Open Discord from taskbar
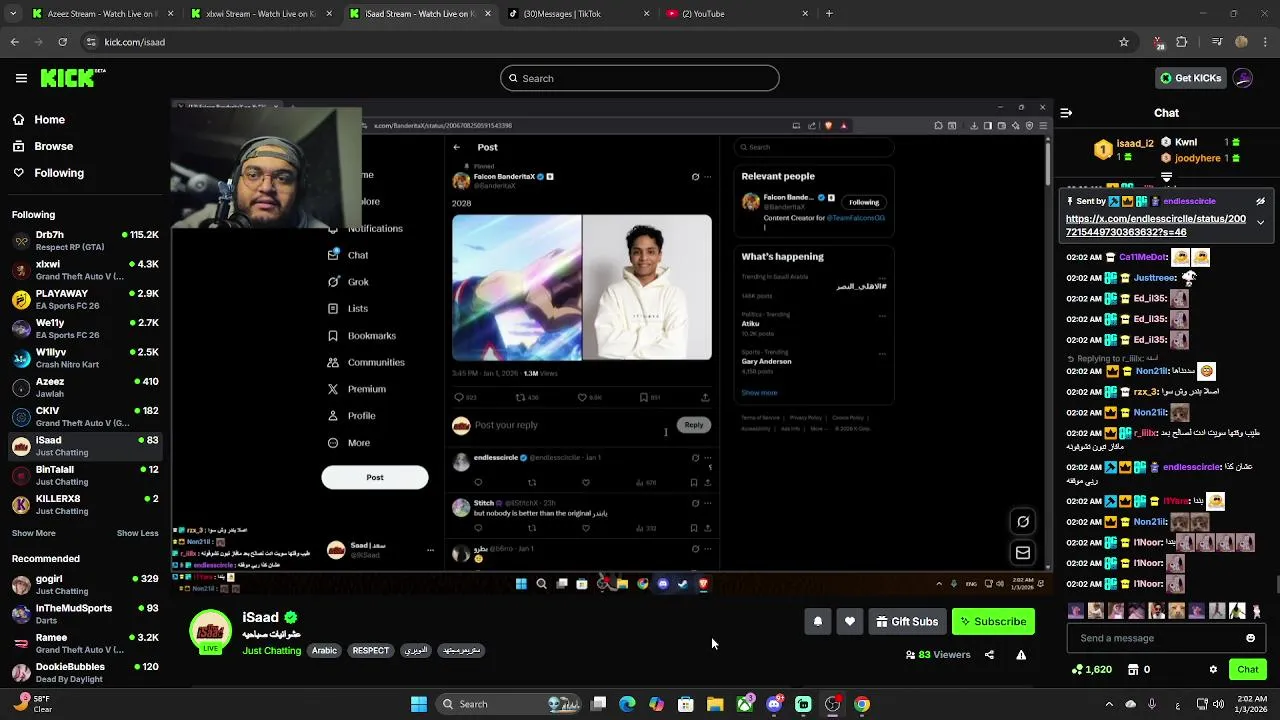This screenshot has height=720, width=1280. tap(774, 704)
